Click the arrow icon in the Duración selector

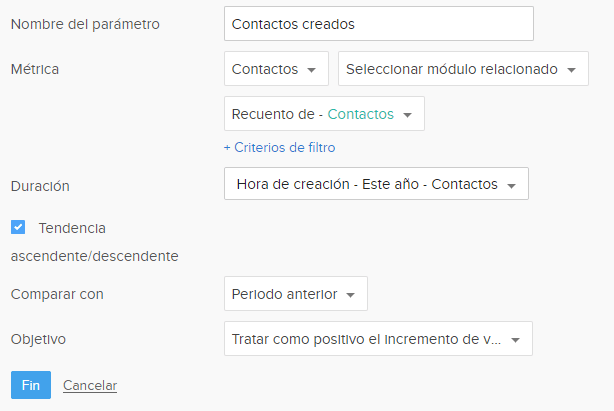coord(511,186)
